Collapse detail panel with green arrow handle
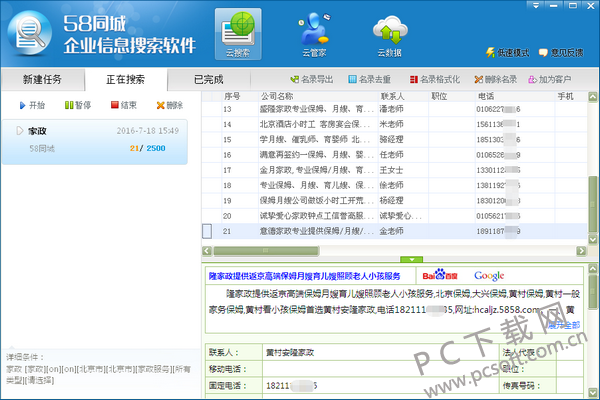 [x=411, y=260]
